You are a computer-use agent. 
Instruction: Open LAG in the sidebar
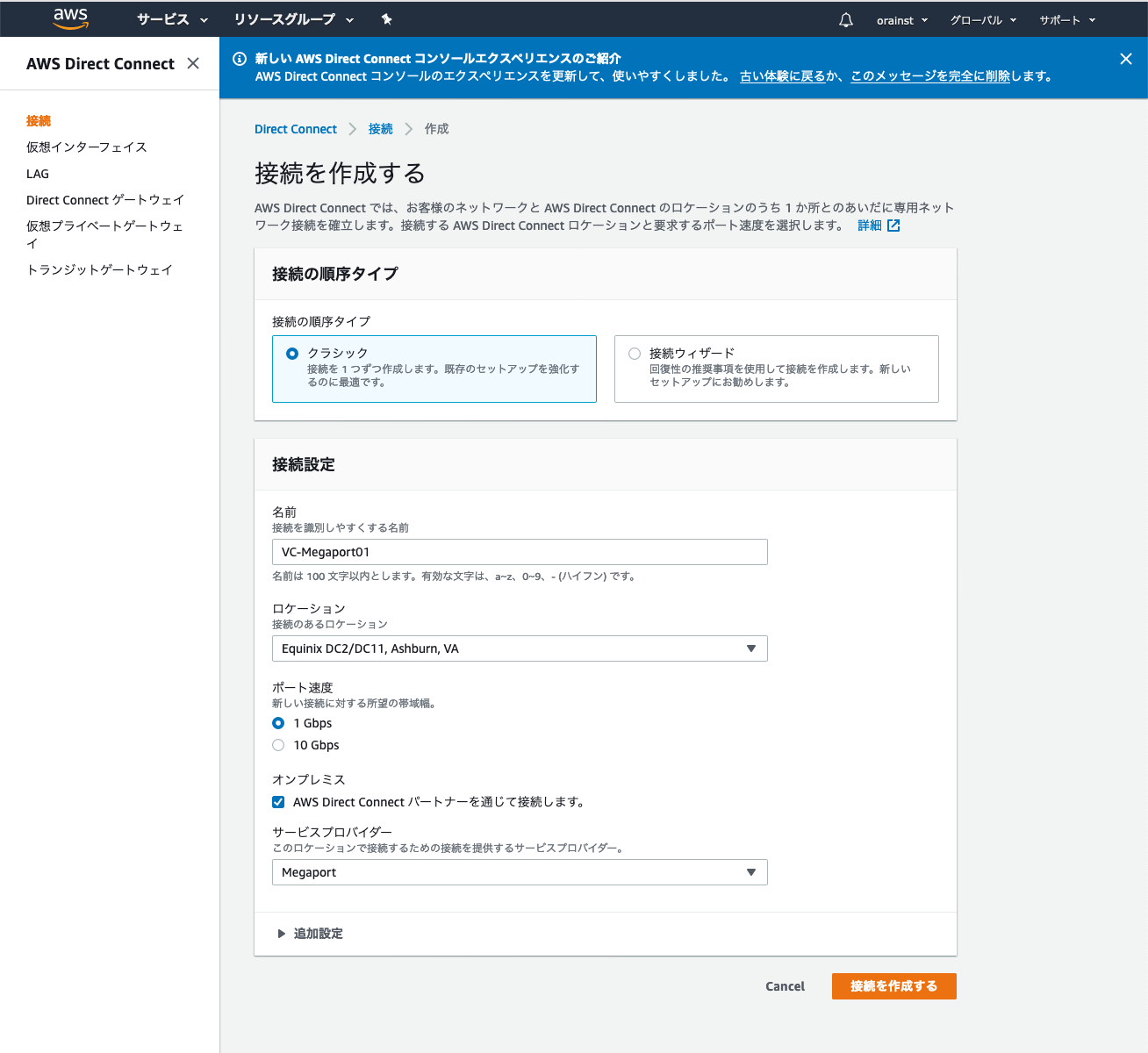click(x=38, y=174)
